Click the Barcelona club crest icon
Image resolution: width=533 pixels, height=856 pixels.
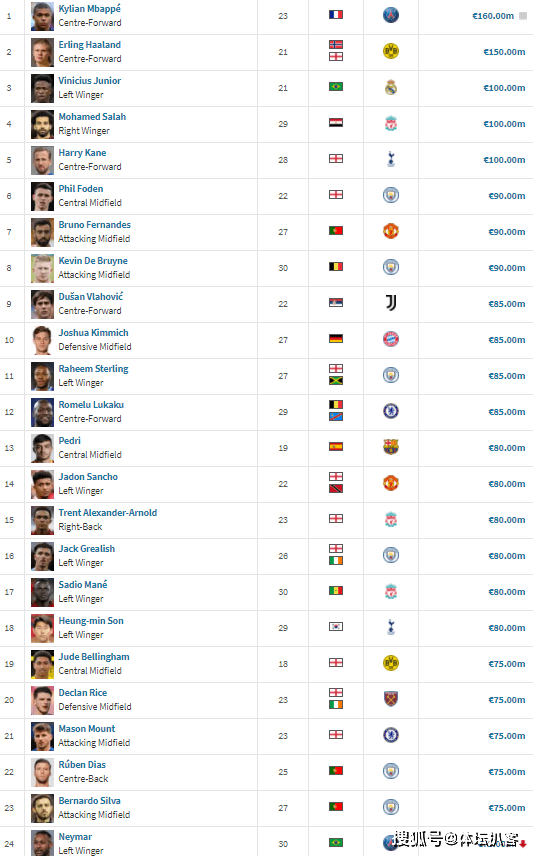point(391,447)
